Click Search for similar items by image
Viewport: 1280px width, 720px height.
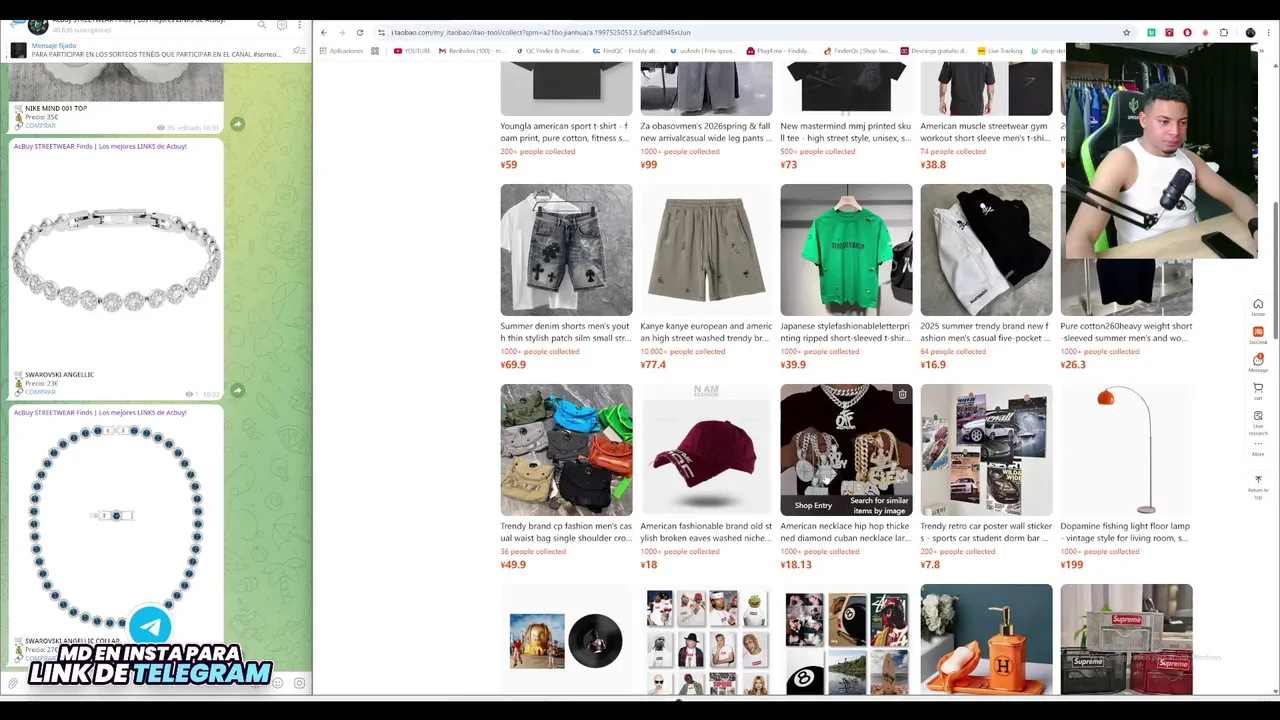879,505
